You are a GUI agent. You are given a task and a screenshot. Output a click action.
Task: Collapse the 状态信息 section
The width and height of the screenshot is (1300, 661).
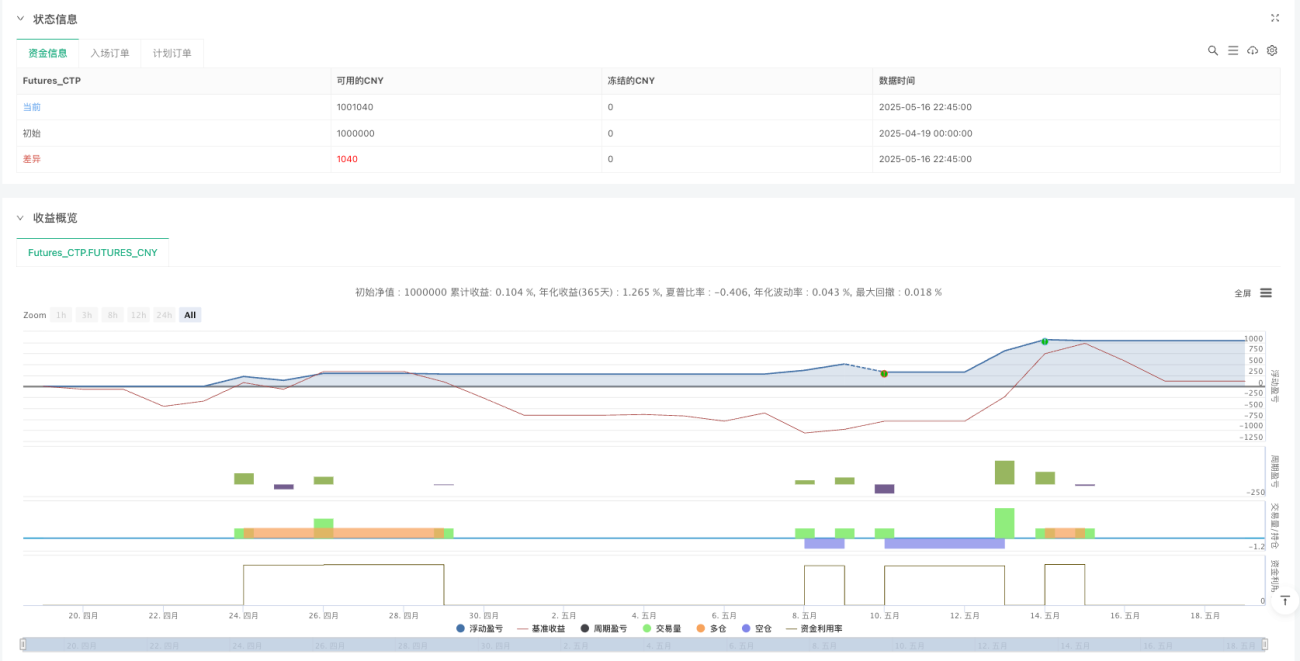pyautogui.click(x=20, y=19)
